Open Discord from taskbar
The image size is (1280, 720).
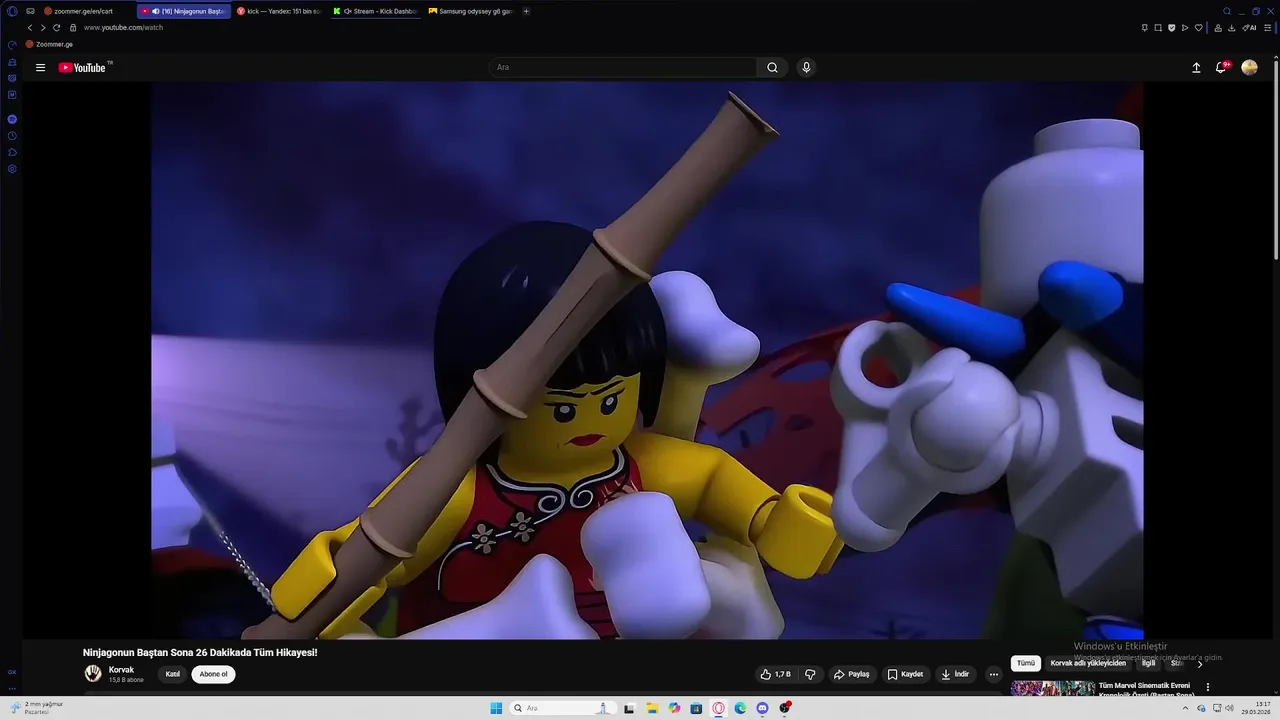(762, 708)
